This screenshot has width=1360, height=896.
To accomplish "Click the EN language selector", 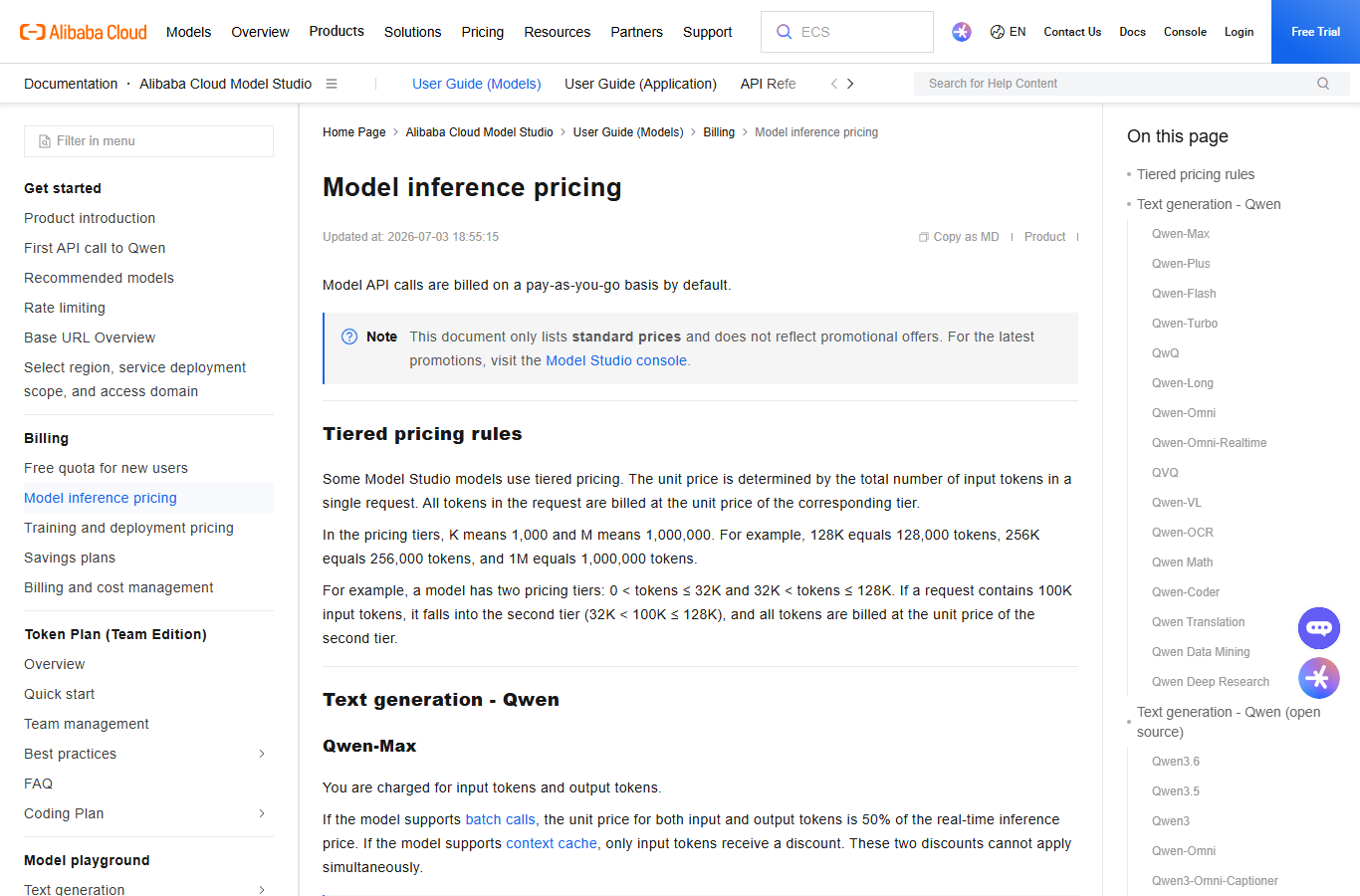I will click(x=1018, y=32).
